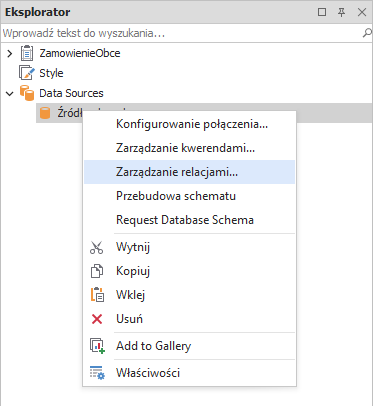Select the Data Sources tree item

(71, 93)
